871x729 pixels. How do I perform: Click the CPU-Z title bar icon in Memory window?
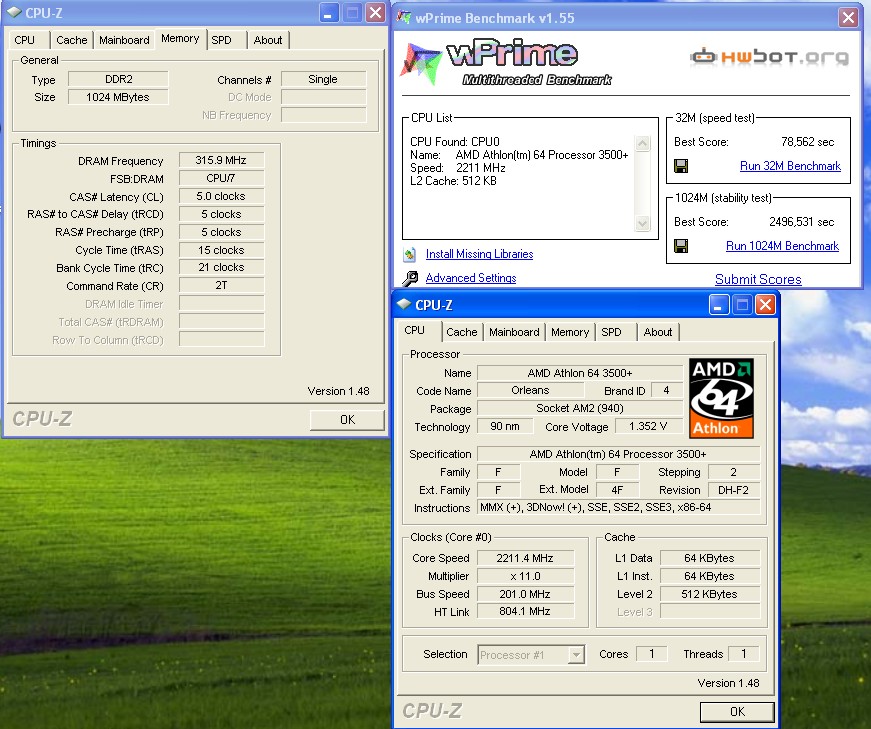(x=14, y=12)
